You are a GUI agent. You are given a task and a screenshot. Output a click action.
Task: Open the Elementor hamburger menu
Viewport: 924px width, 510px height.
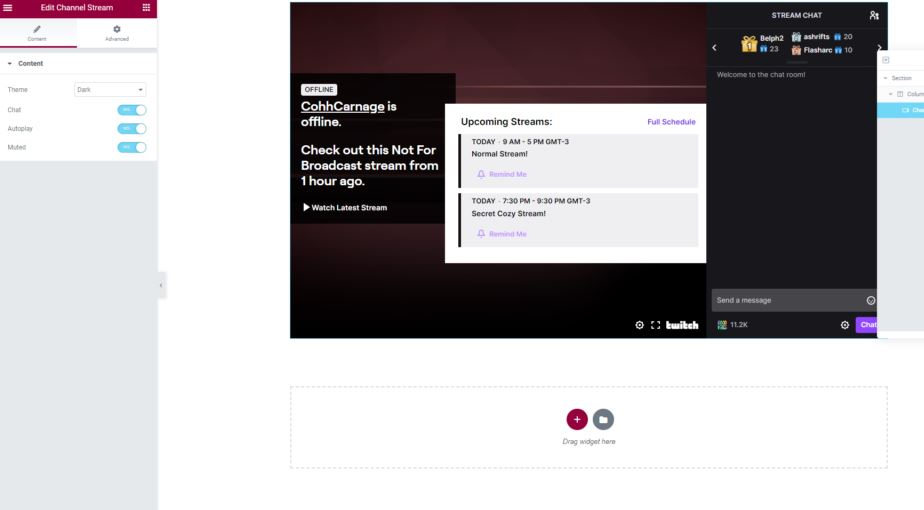pyautogui.click(x=8, y=8)
